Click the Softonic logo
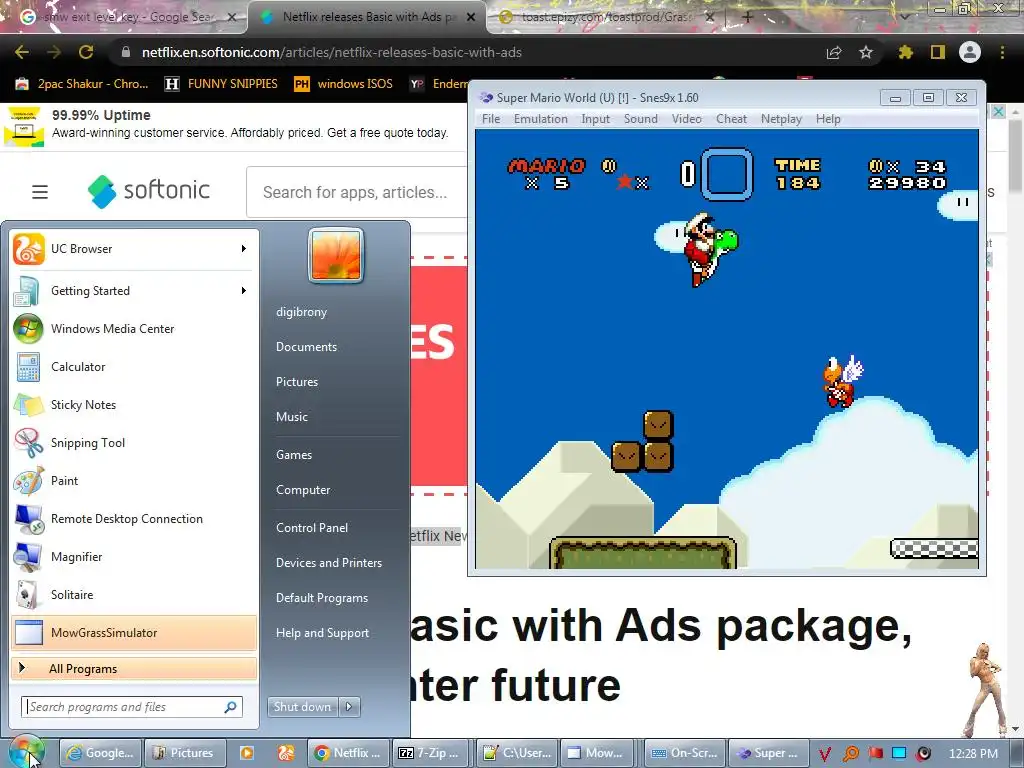 pos(149,191)
